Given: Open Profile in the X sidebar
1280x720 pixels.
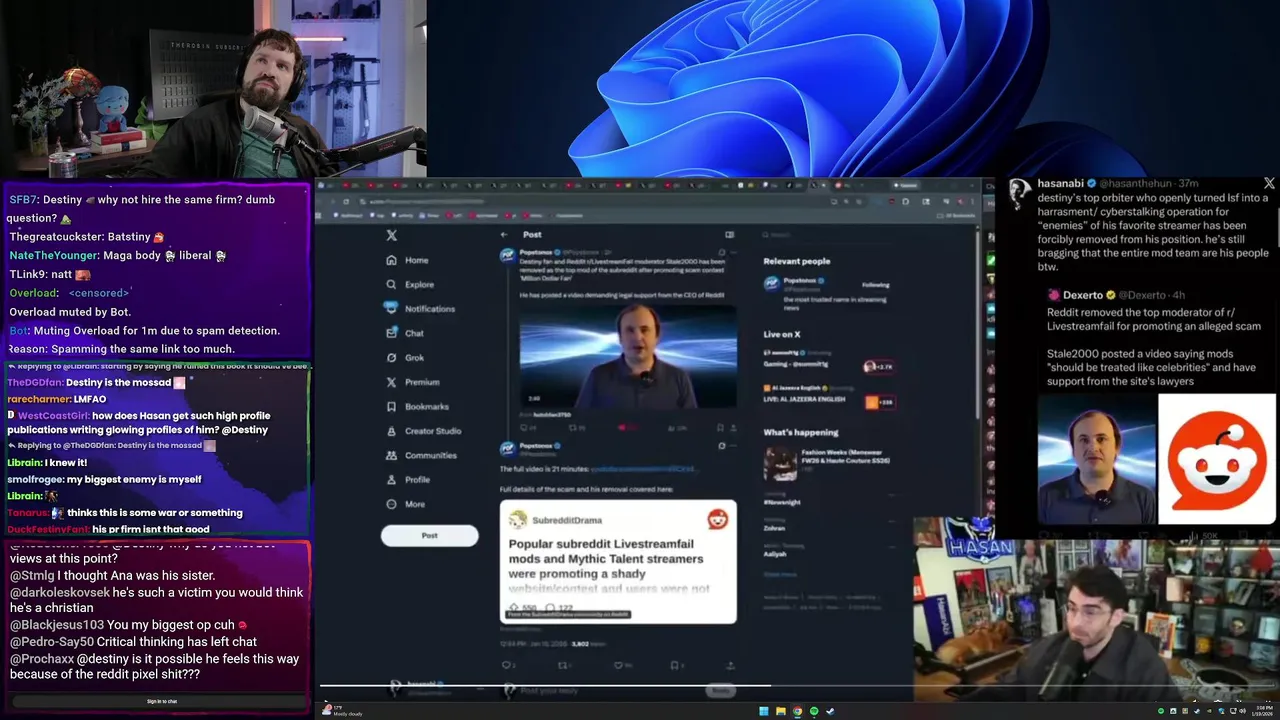Looking at the screenshot, I should click(x=407, y=479).
